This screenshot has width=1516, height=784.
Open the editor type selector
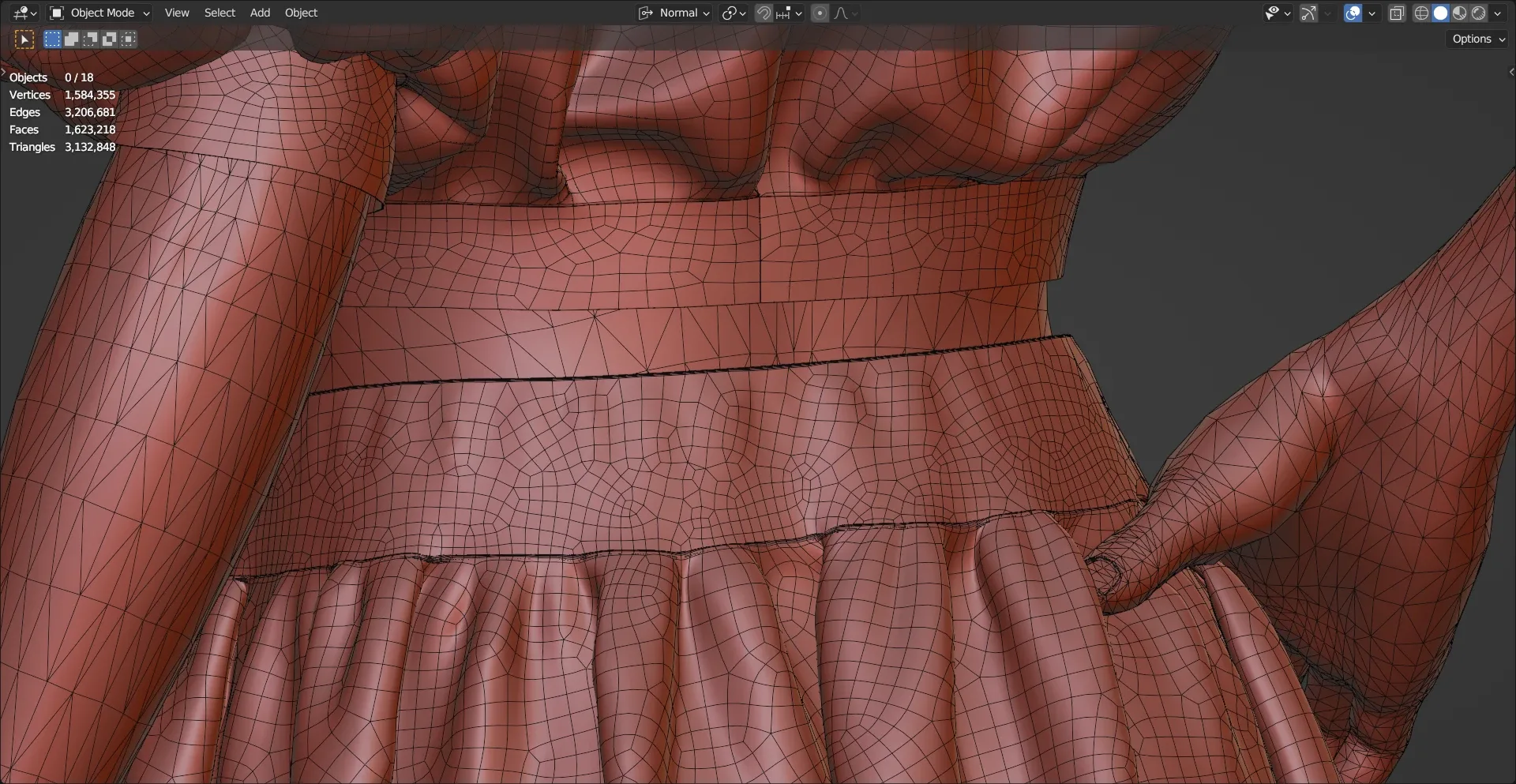click(25, 13)
